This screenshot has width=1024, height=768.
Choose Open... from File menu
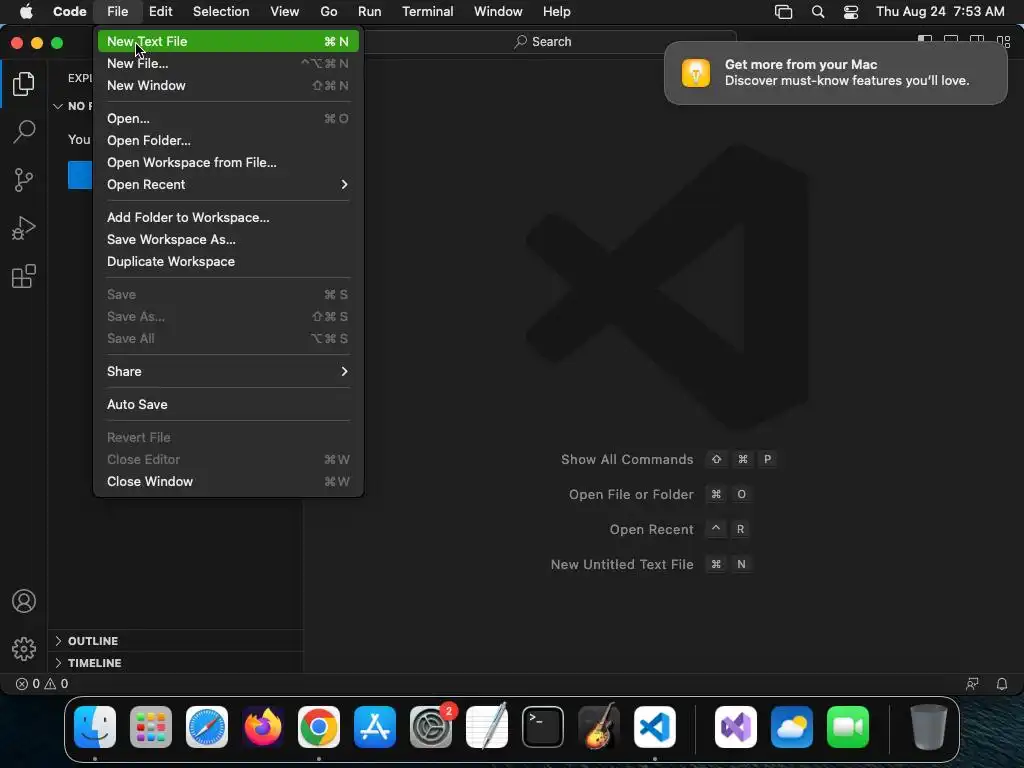tap(228, 118)
